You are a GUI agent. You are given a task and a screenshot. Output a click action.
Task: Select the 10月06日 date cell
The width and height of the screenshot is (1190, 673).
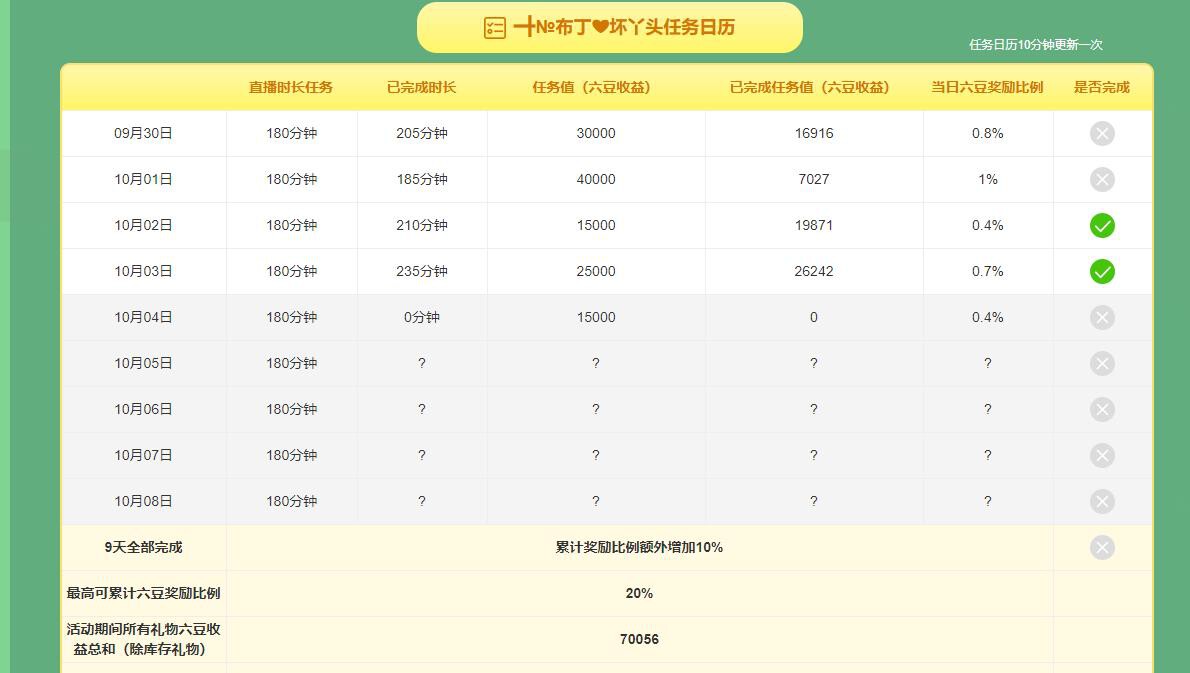pos(143,410)
